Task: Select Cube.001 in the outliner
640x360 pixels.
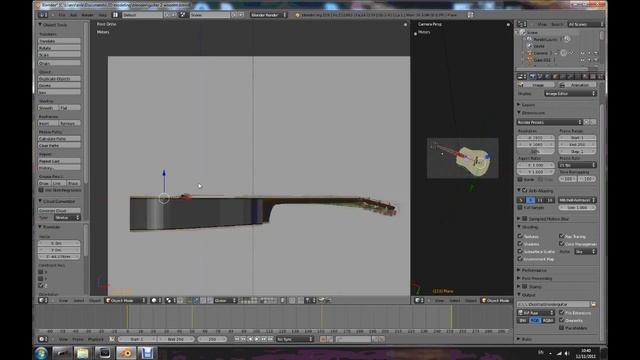Action: [x=542, y=60]
